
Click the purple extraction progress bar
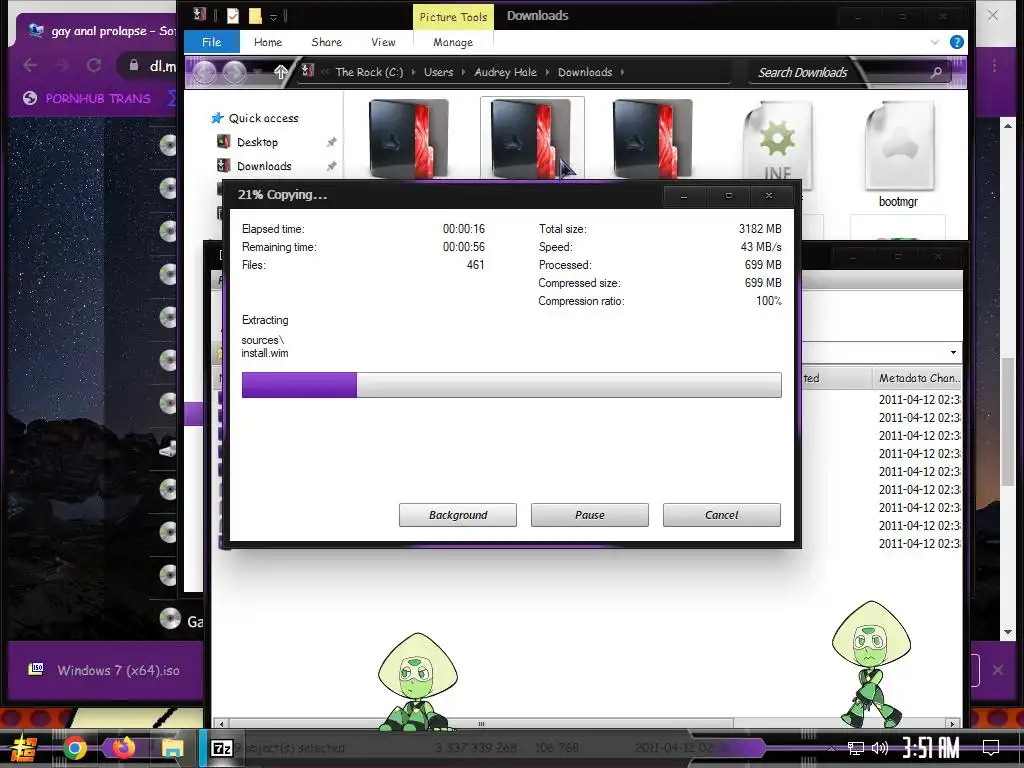(x=511, y=385)
